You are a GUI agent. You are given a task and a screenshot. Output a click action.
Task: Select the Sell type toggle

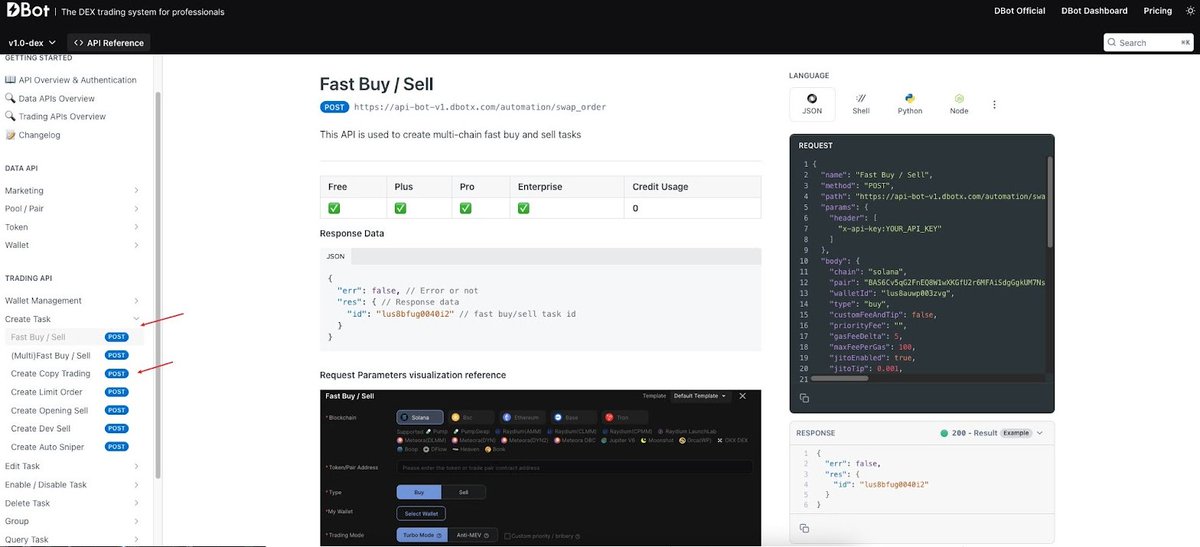(x=463, y=492)
